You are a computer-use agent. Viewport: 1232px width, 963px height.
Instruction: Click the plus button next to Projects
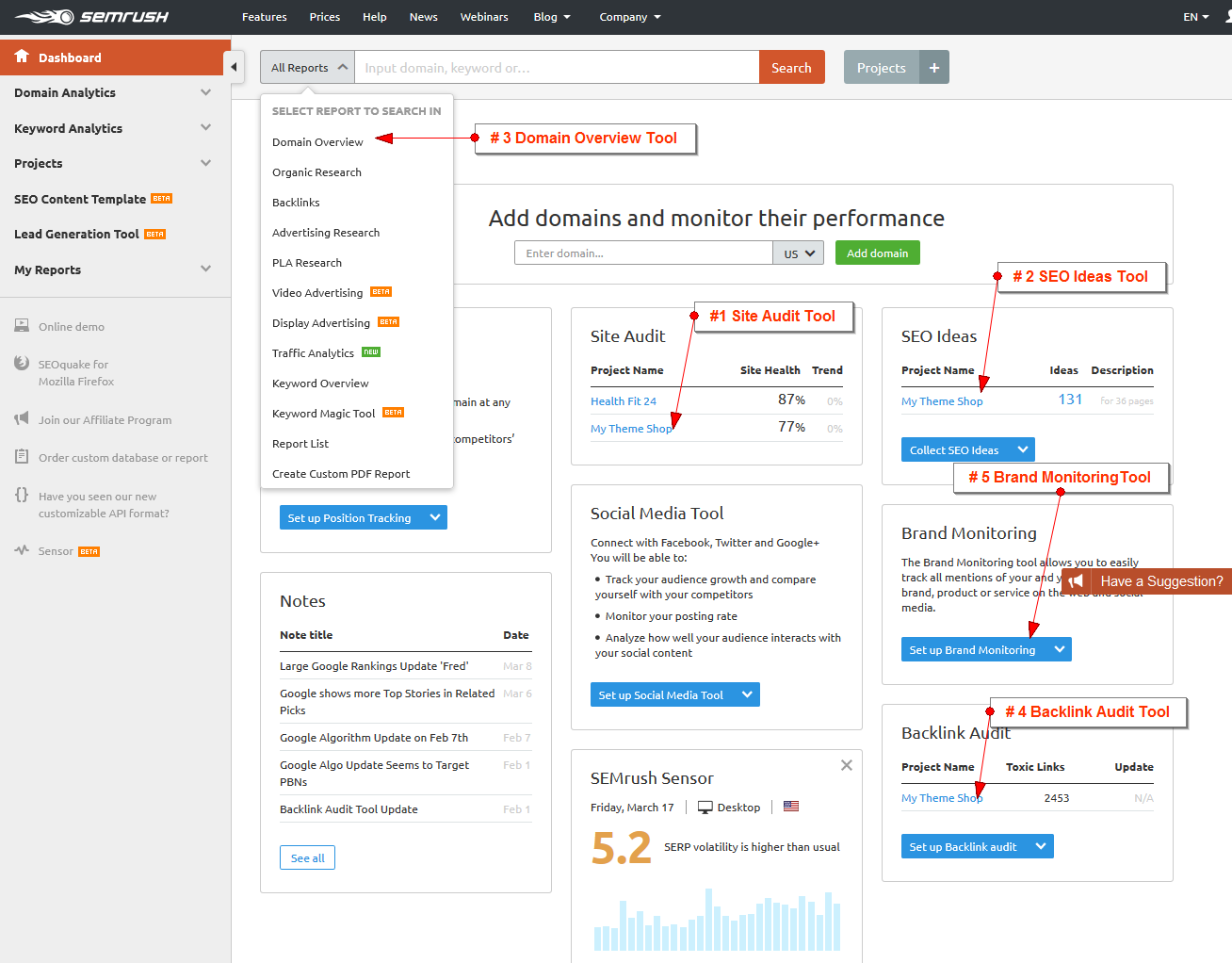click(x=934, y=68)
